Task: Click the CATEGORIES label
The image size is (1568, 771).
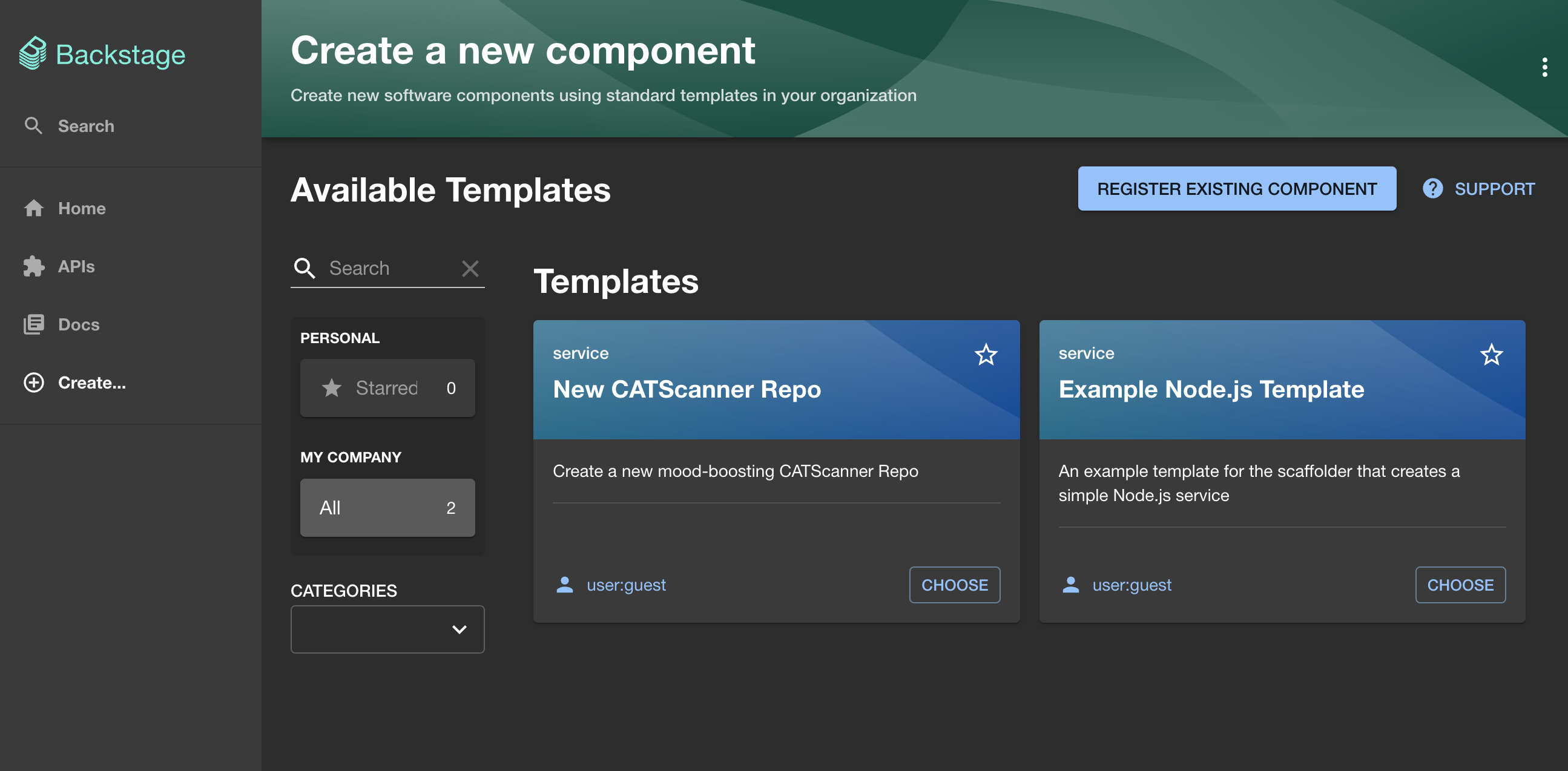Action: click(343, 590)
